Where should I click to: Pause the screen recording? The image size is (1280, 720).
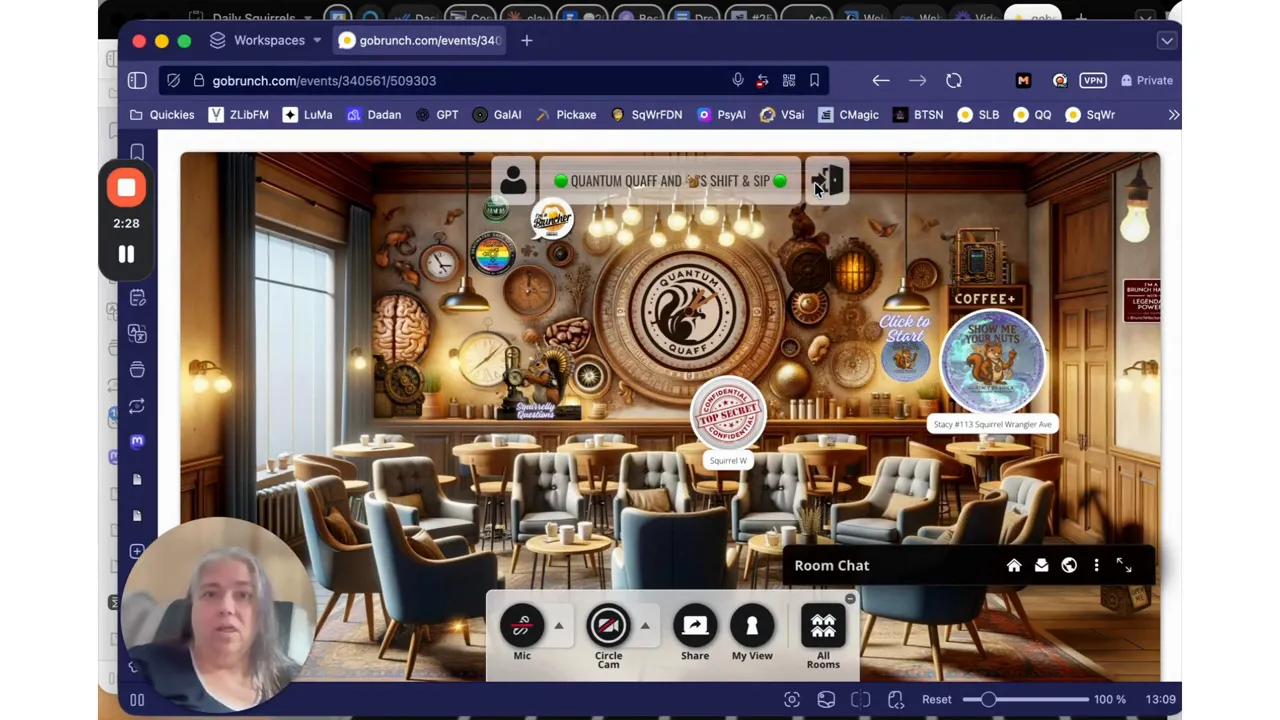[126, 255]
